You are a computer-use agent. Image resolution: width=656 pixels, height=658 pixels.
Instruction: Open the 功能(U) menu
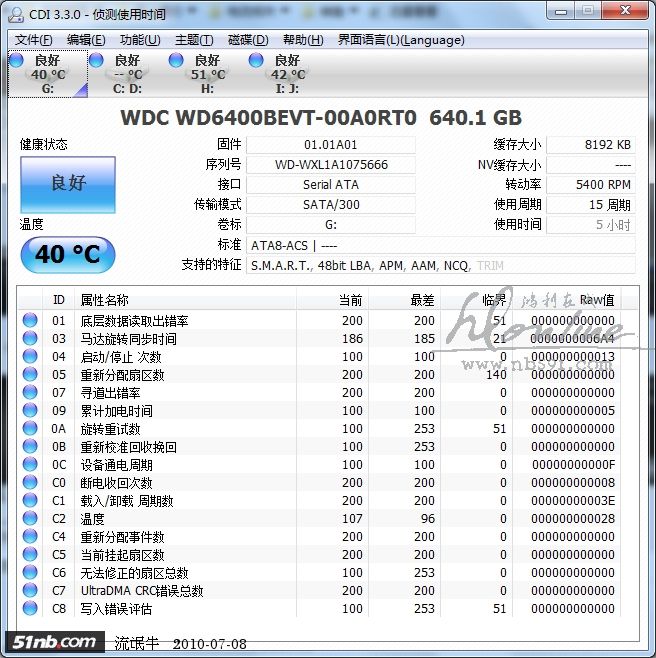(x=140, y=40)
